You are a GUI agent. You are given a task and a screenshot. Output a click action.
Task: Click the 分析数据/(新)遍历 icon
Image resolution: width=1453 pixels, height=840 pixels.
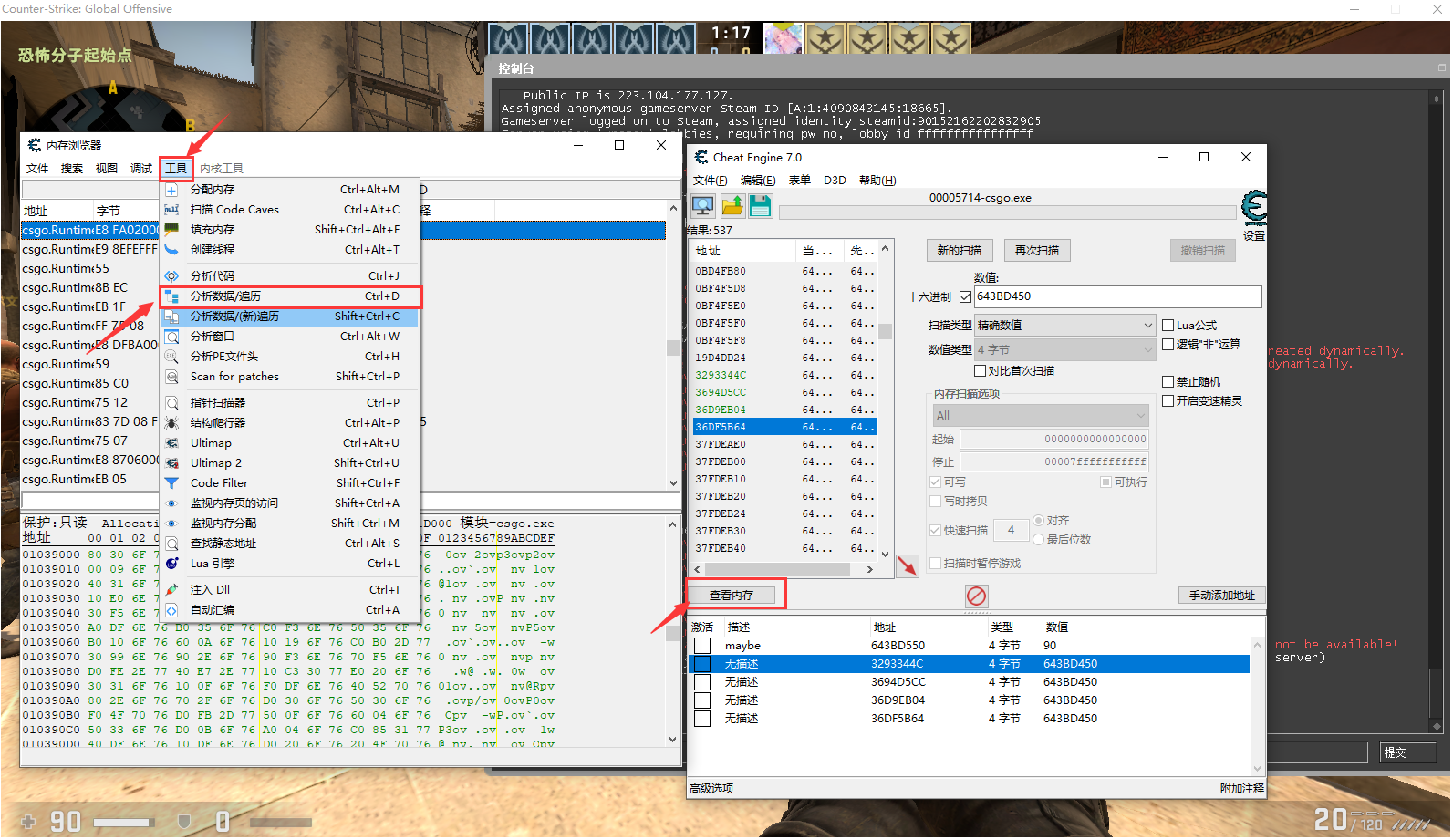[171, 316]
